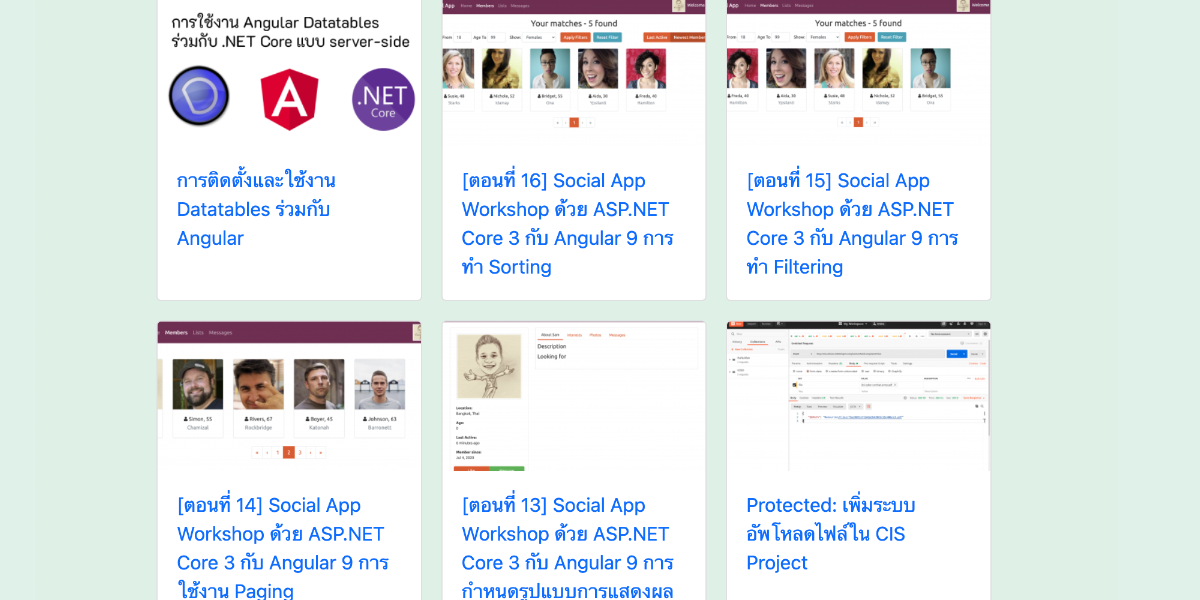This screenshot has height=600, width=1200.
Task: Open the Protected CIS Project article link
Action: (x=830, y=534)
